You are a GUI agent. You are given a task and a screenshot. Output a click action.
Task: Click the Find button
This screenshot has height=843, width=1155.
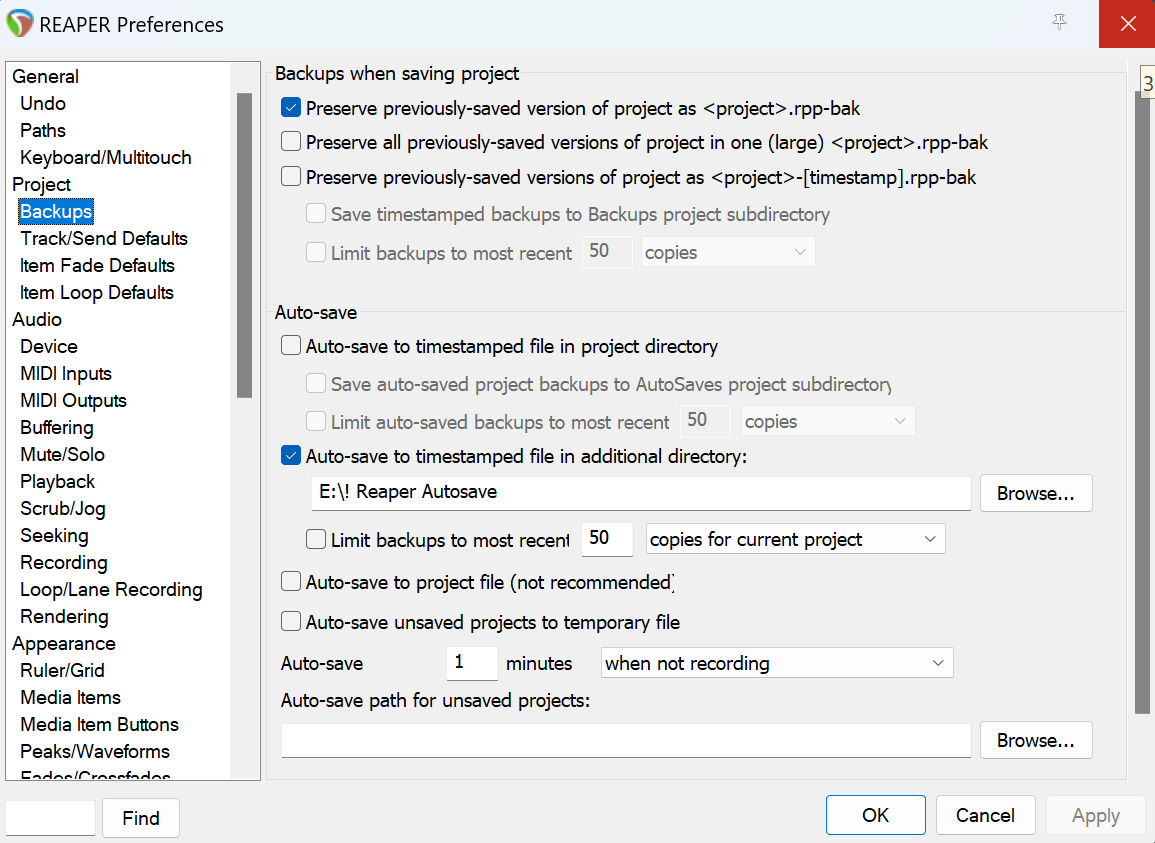click(x=141, y=818)
